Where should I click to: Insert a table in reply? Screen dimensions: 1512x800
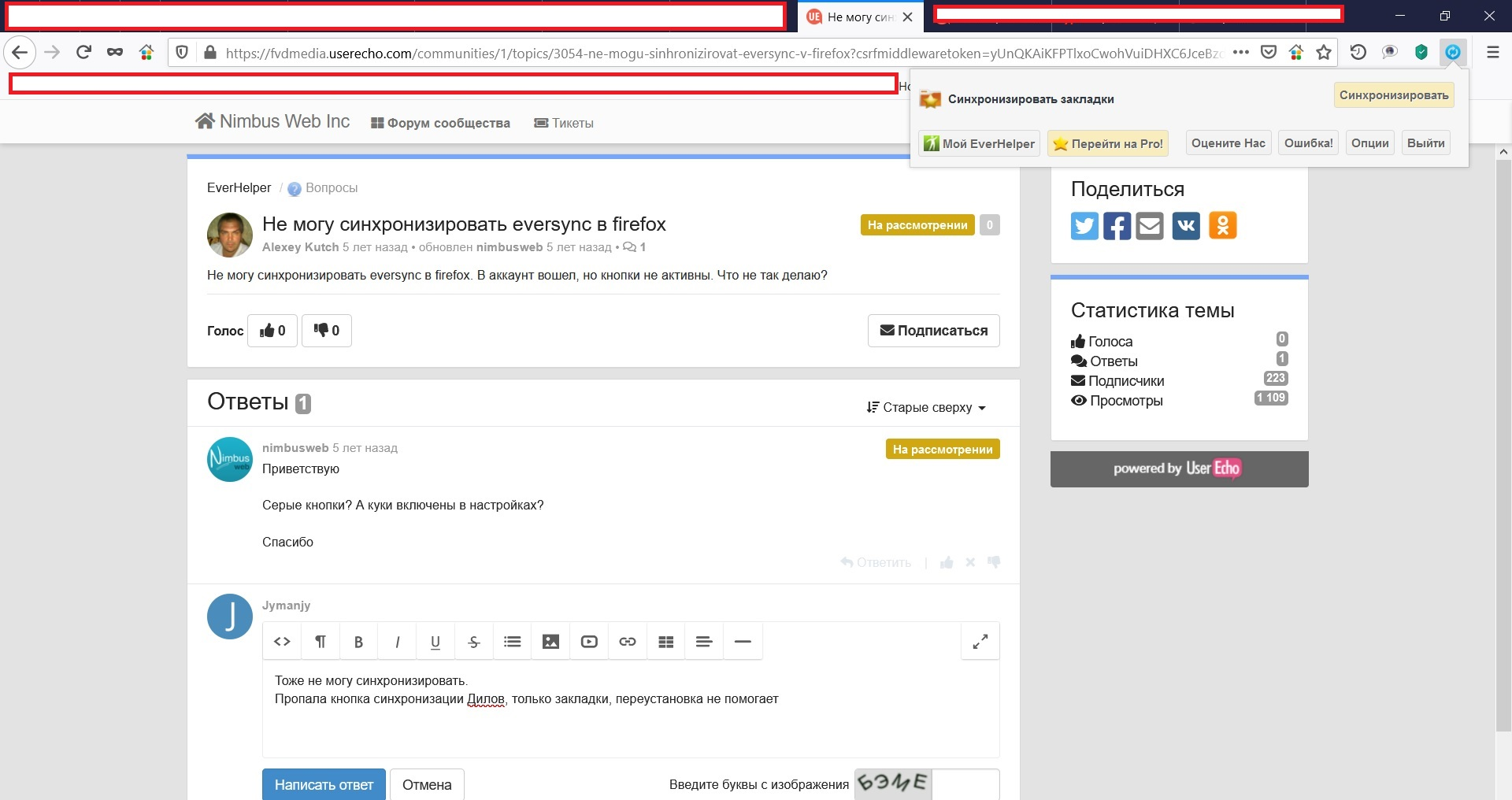pyautogui.click(x=666, y=642)
